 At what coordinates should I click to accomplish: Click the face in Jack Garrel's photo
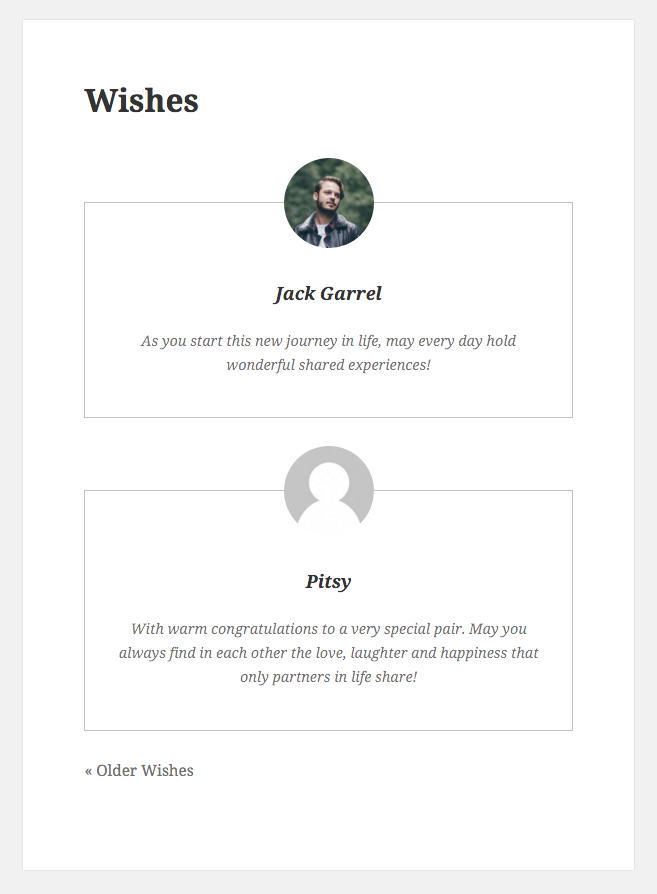328,197
